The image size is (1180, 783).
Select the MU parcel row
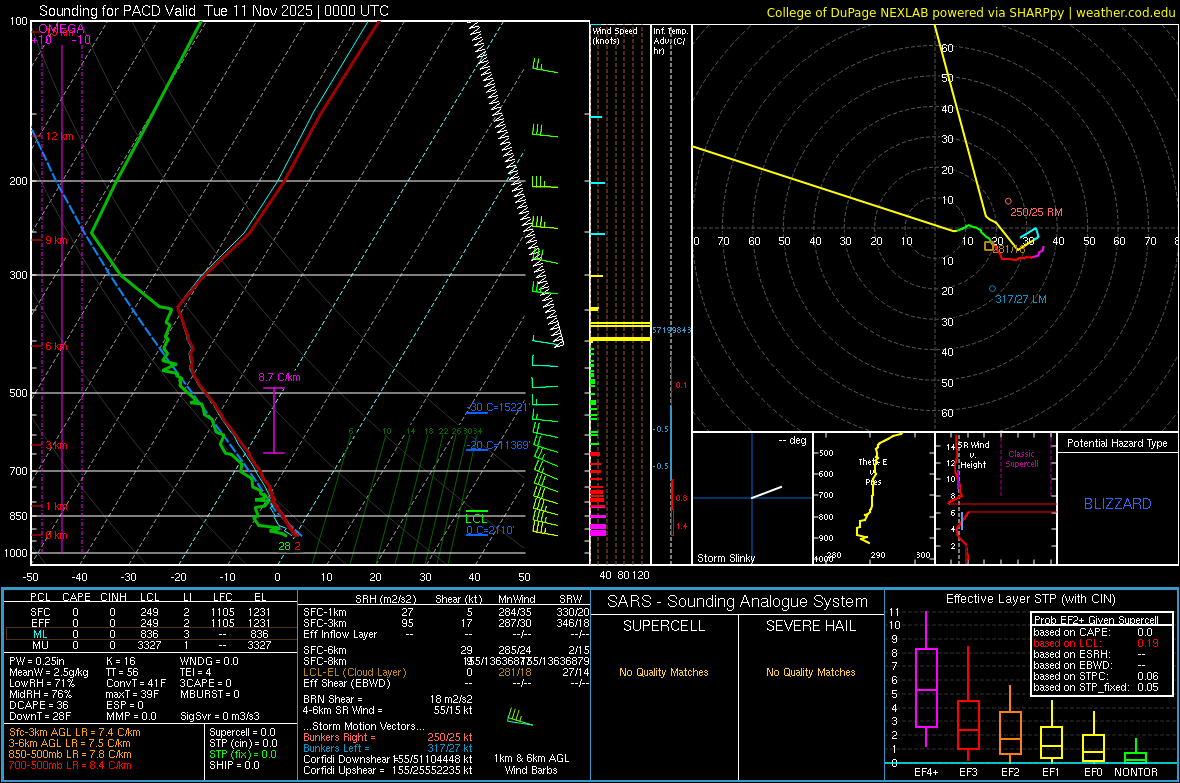click(149, 645)
